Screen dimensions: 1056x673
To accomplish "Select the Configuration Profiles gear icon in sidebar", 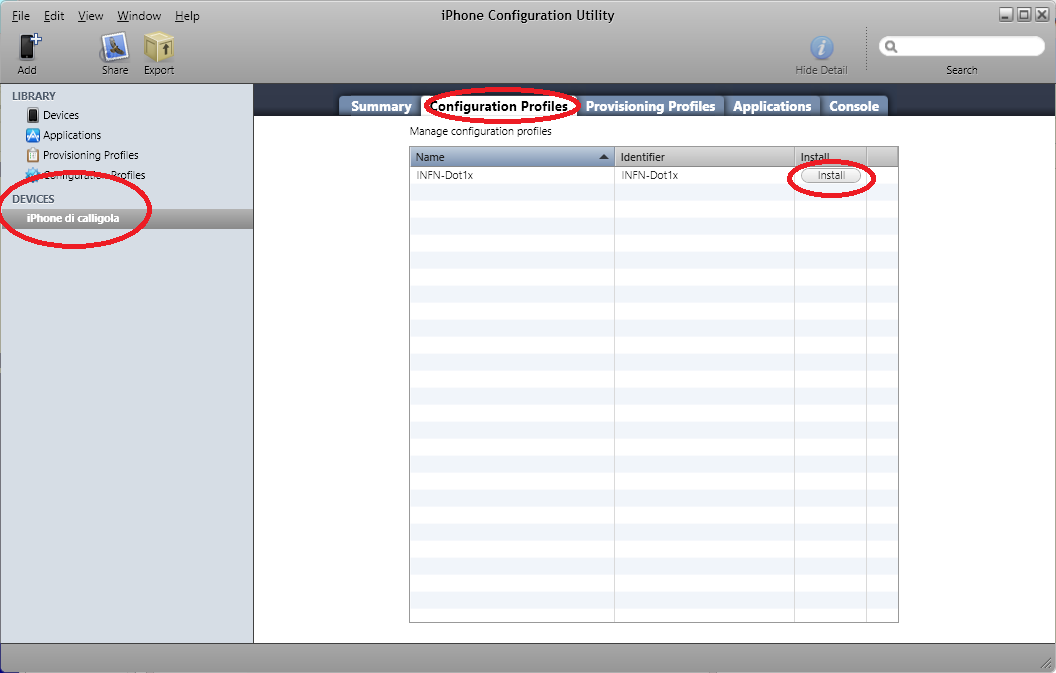I will tap(32, 175).
